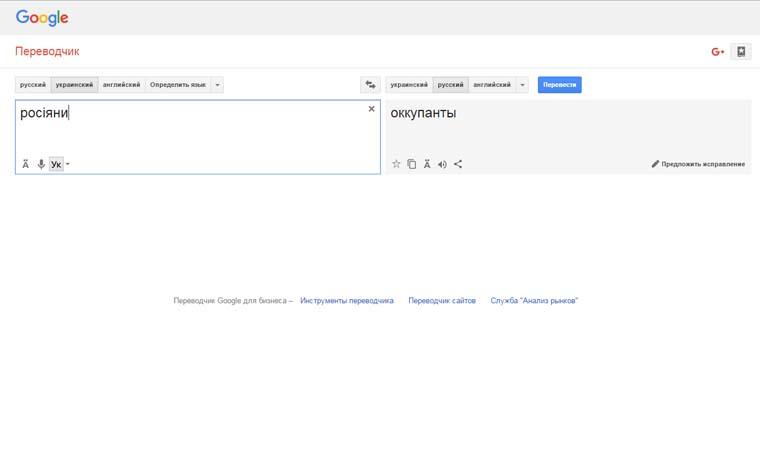This screenshot has height=450, width=760.
Task: Activate microphone voice input
Action: (x=41, y=164)
